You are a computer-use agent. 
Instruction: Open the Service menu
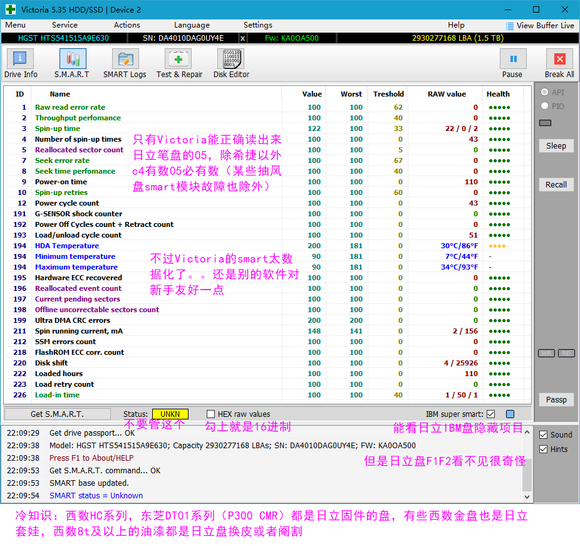(65, 25)
